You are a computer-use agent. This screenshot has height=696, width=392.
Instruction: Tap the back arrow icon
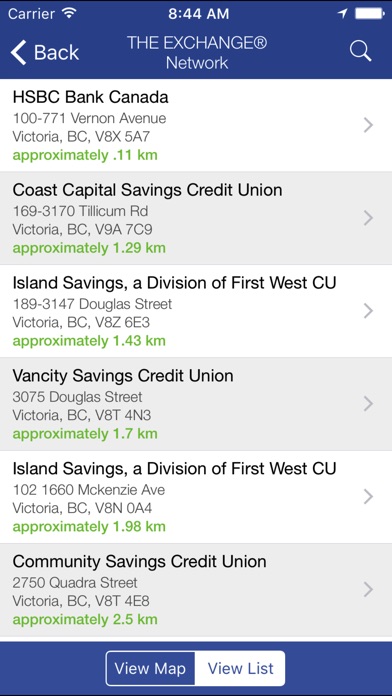[x=18, y=52]
